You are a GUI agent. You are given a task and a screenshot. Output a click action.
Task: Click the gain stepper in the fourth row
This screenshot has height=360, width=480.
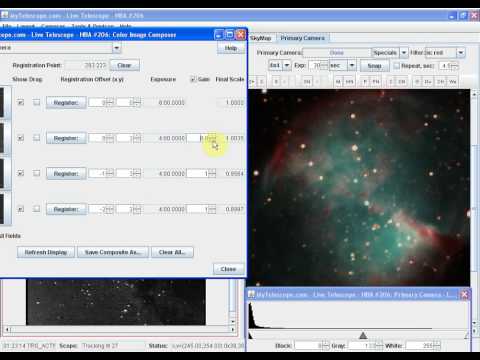212,209
